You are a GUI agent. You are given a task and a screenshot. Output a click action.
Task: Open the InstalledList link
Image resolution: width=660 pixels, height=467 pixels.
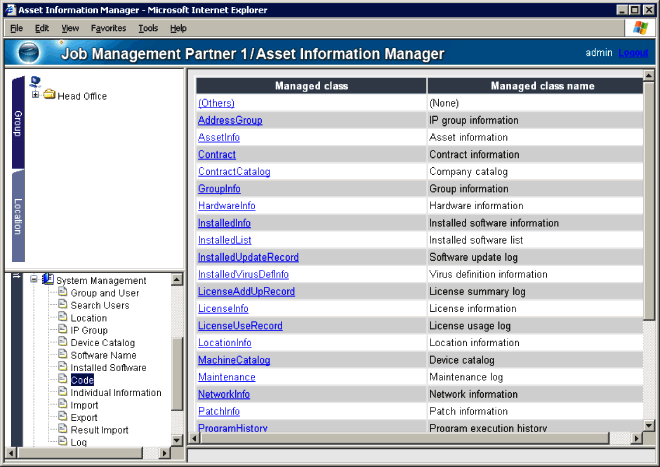[225, 240]
